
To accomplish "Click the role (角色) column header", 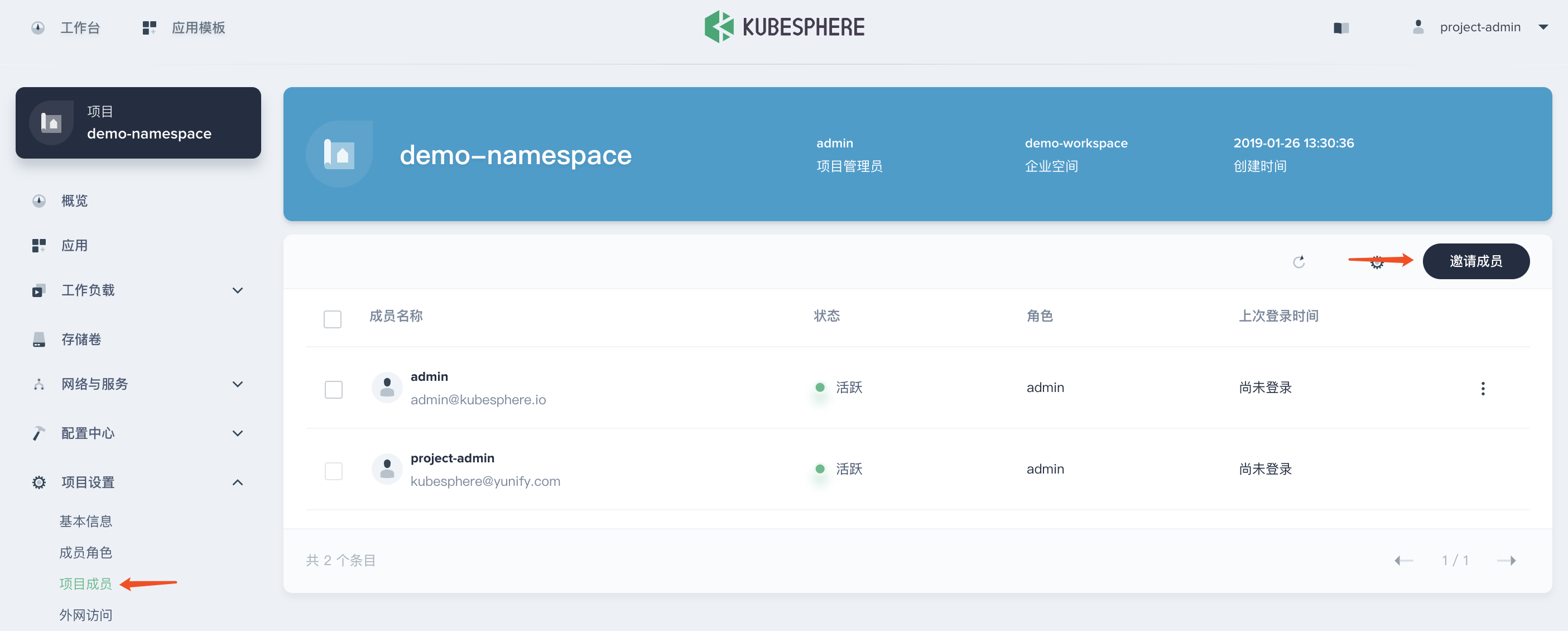I will coord(1039,316).
